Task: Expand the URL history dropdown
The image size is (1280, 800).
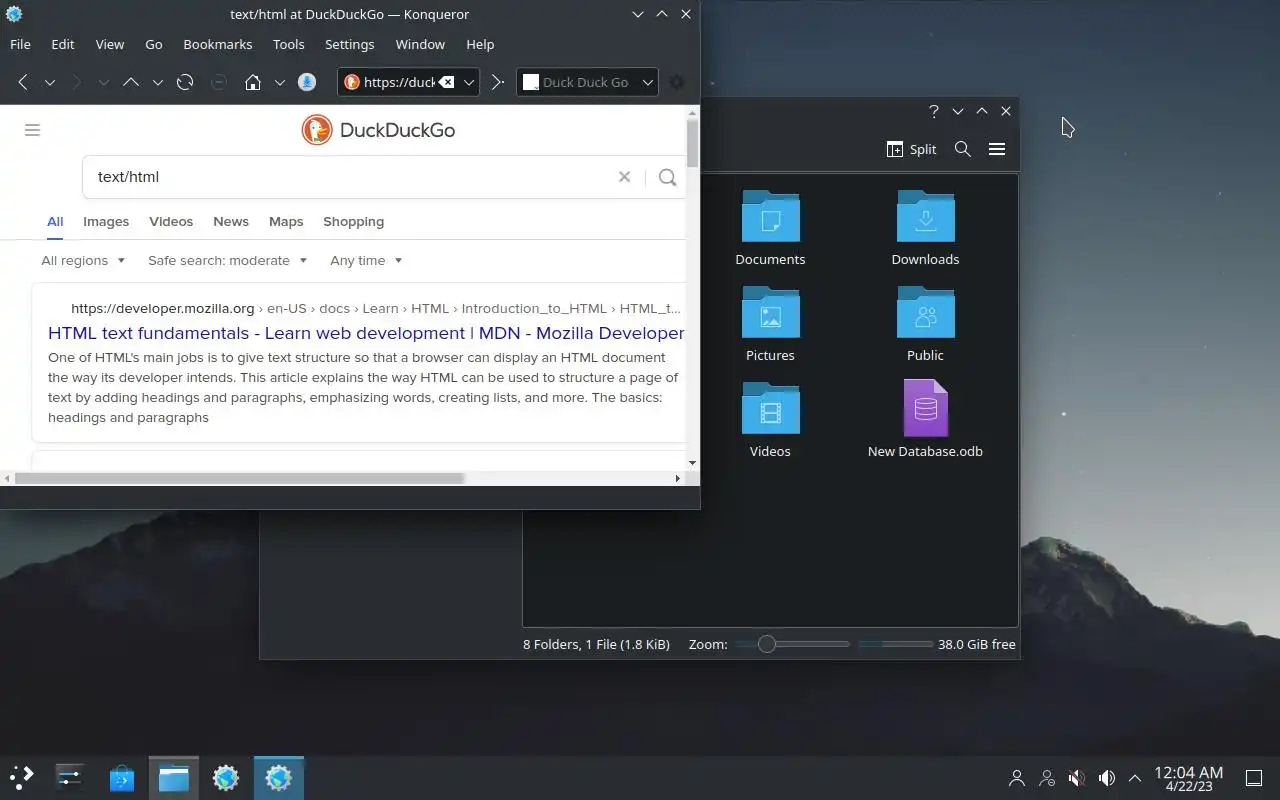Action: [469, 82]
